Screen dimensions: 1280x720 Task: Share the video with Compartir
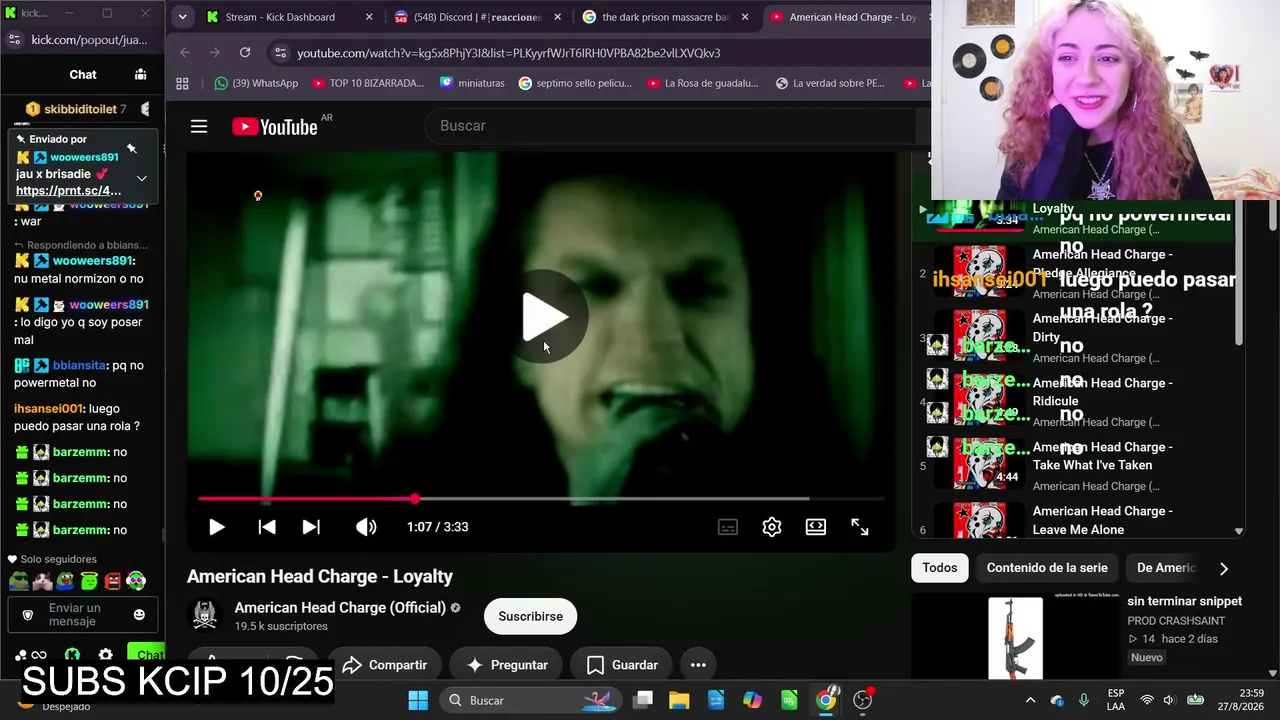pos(384,665)
